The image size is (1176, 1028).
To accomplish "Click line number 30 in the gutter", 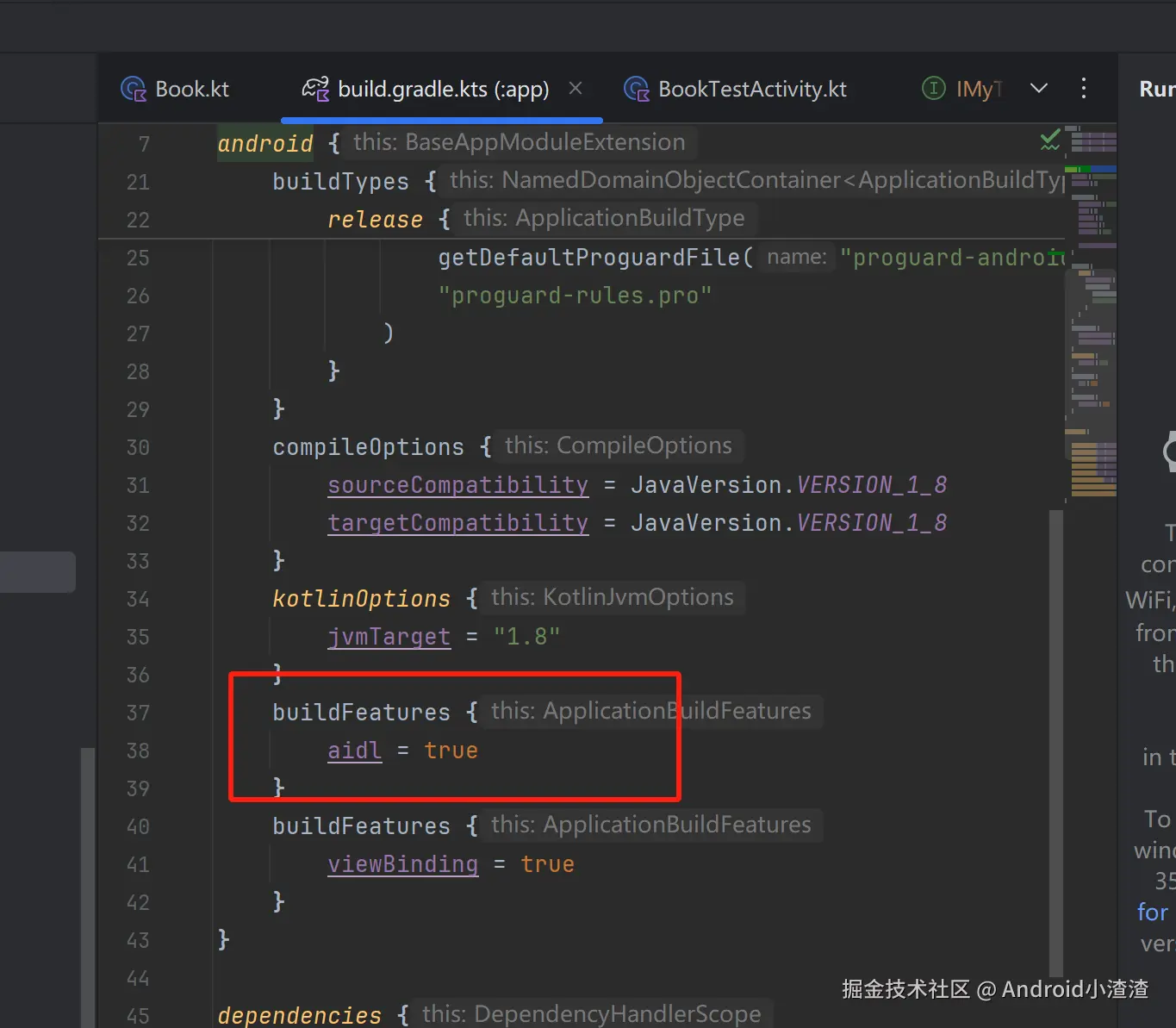I will coord(138,447).
